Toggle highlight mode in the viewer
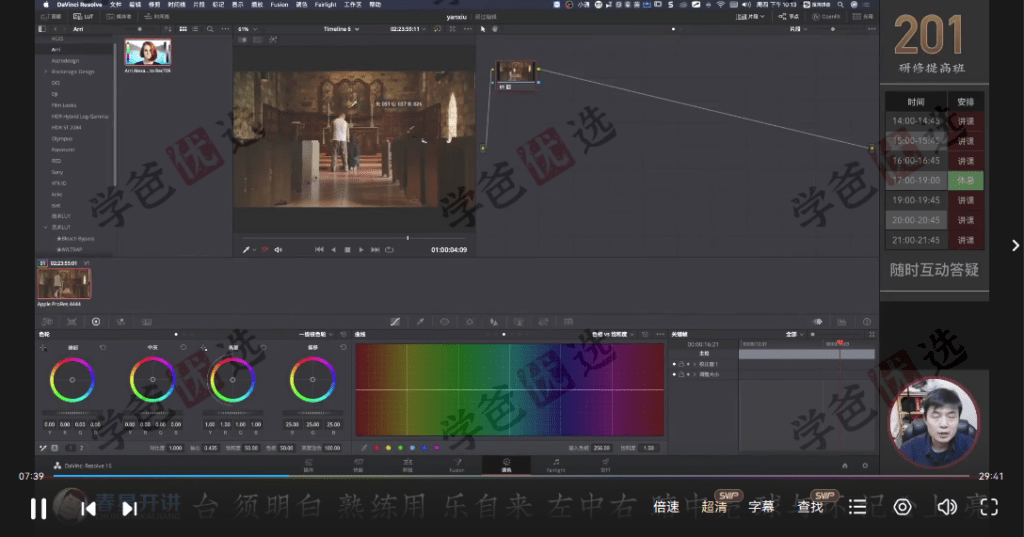Image resolution: width=1024 pixels, height=537 pixels. [273, 40]
